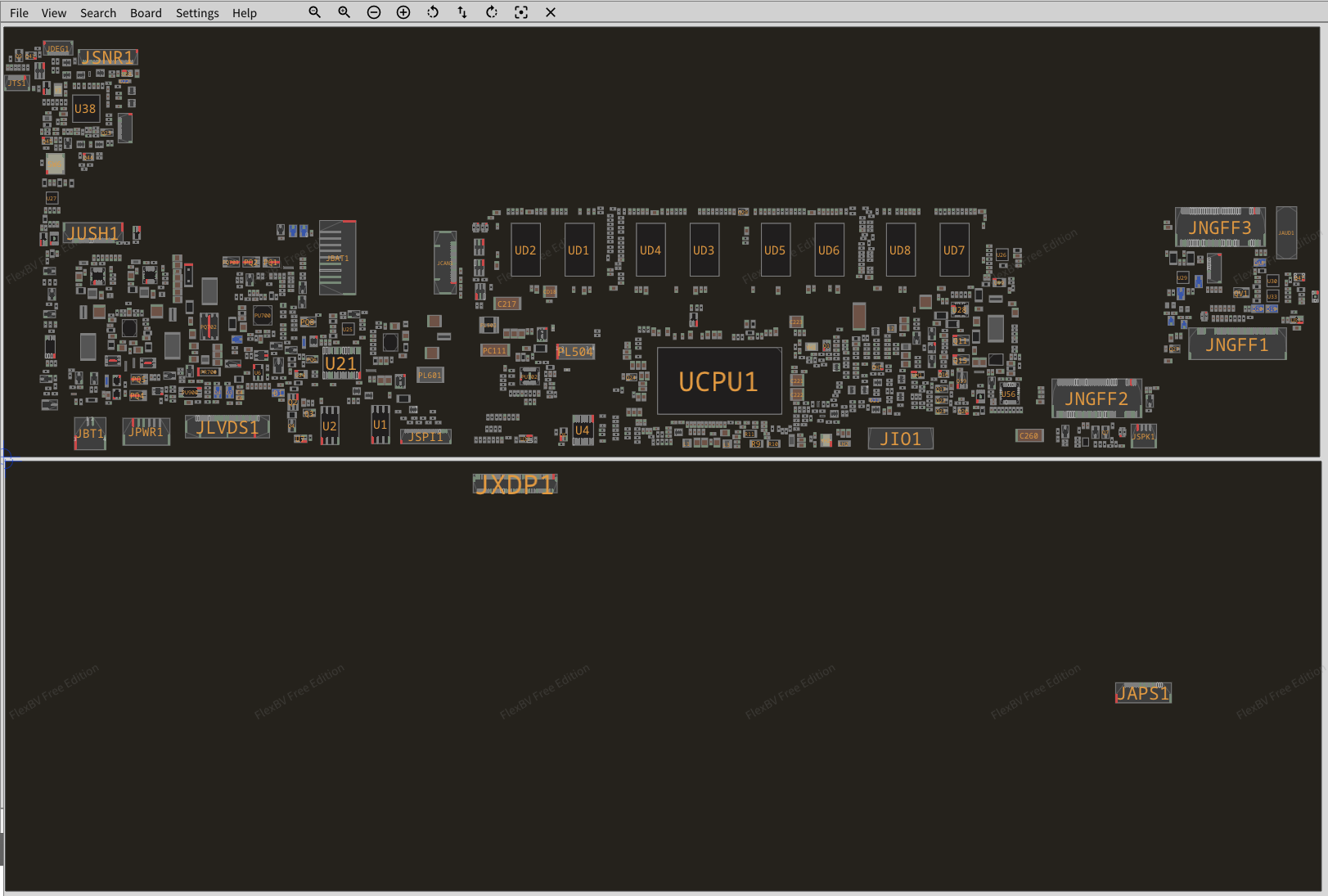Rotate board clockwise

[492, 12]
